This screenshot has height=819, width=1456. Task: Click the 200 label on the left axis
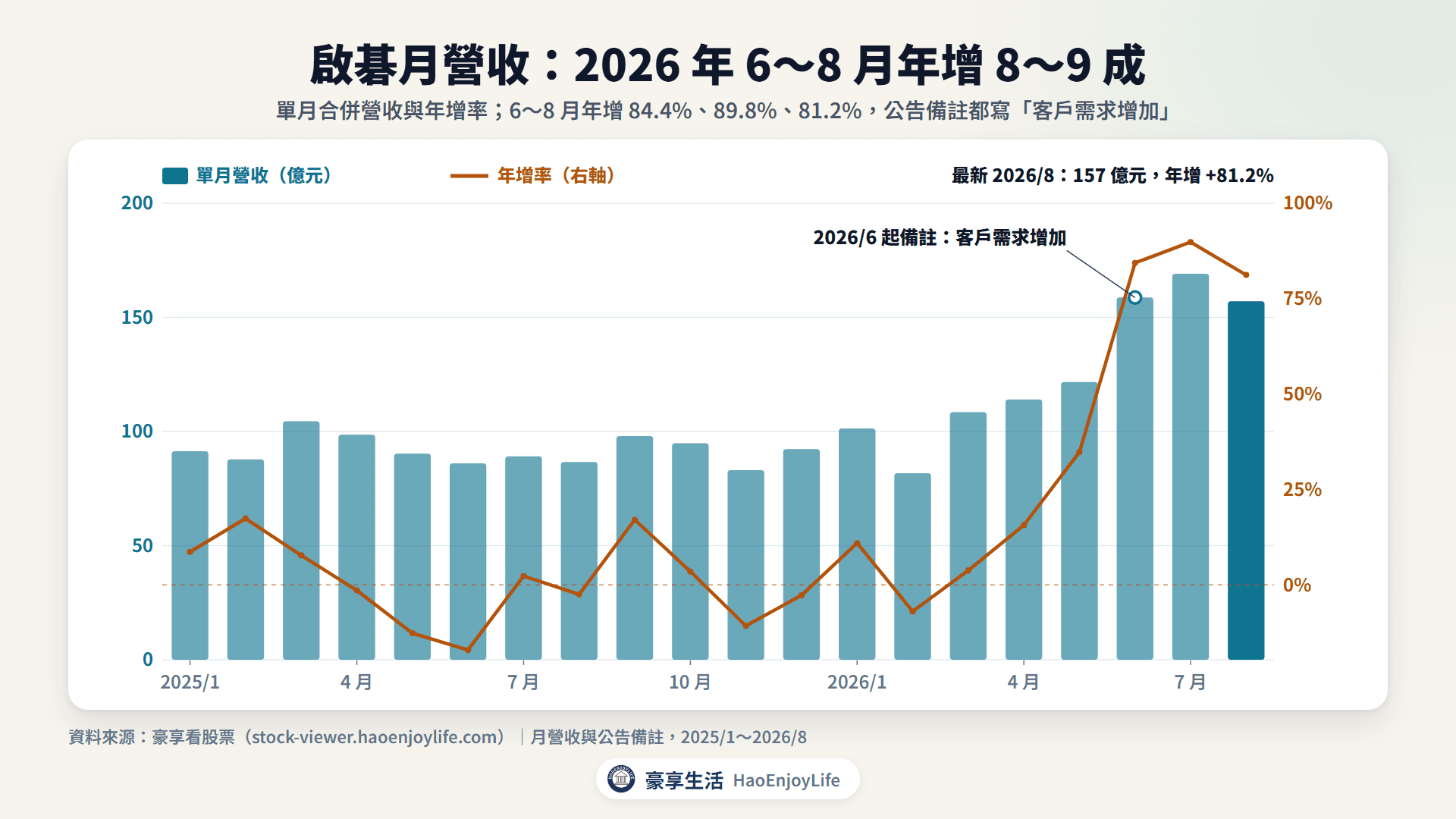(137, 203)
